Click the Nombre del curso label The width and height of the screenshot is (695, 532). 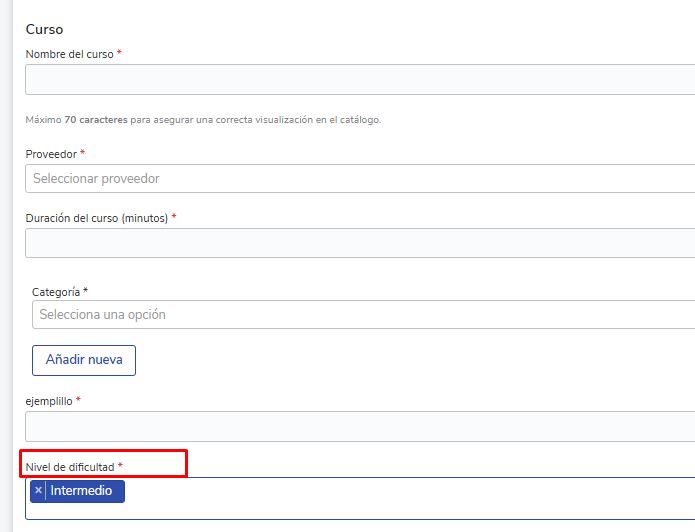pyautogui.click(x=69, y=54)
